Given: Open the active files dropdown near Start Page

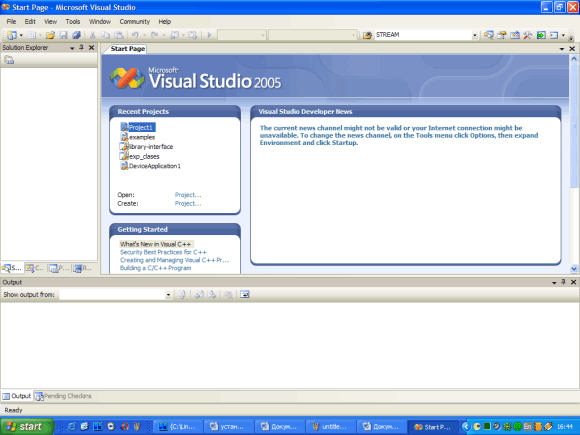Looking at the screenshot, I should click(x=562, y=49).
